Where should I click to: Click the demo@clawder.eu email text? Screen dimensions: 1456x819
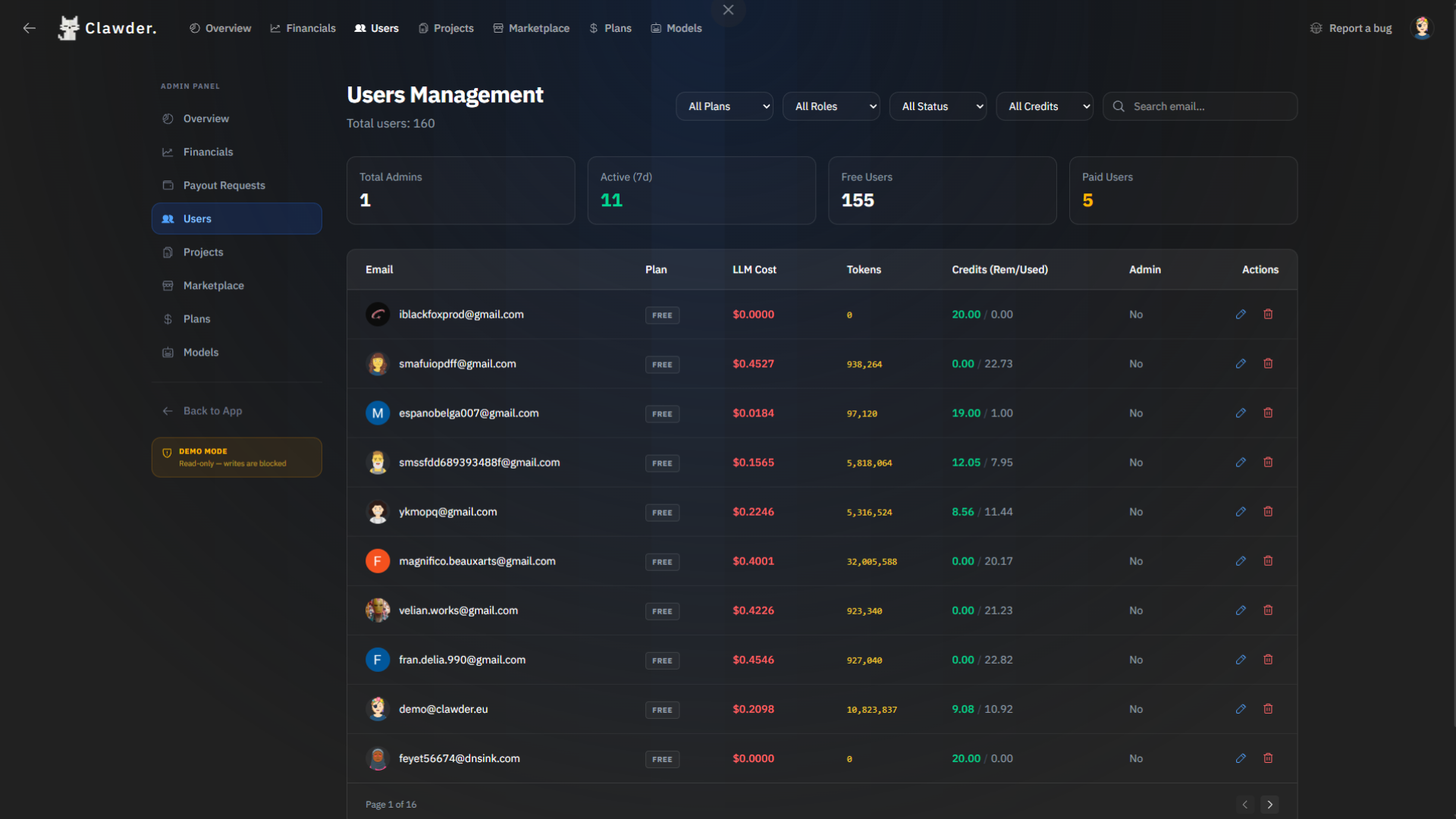click(444, 709)
